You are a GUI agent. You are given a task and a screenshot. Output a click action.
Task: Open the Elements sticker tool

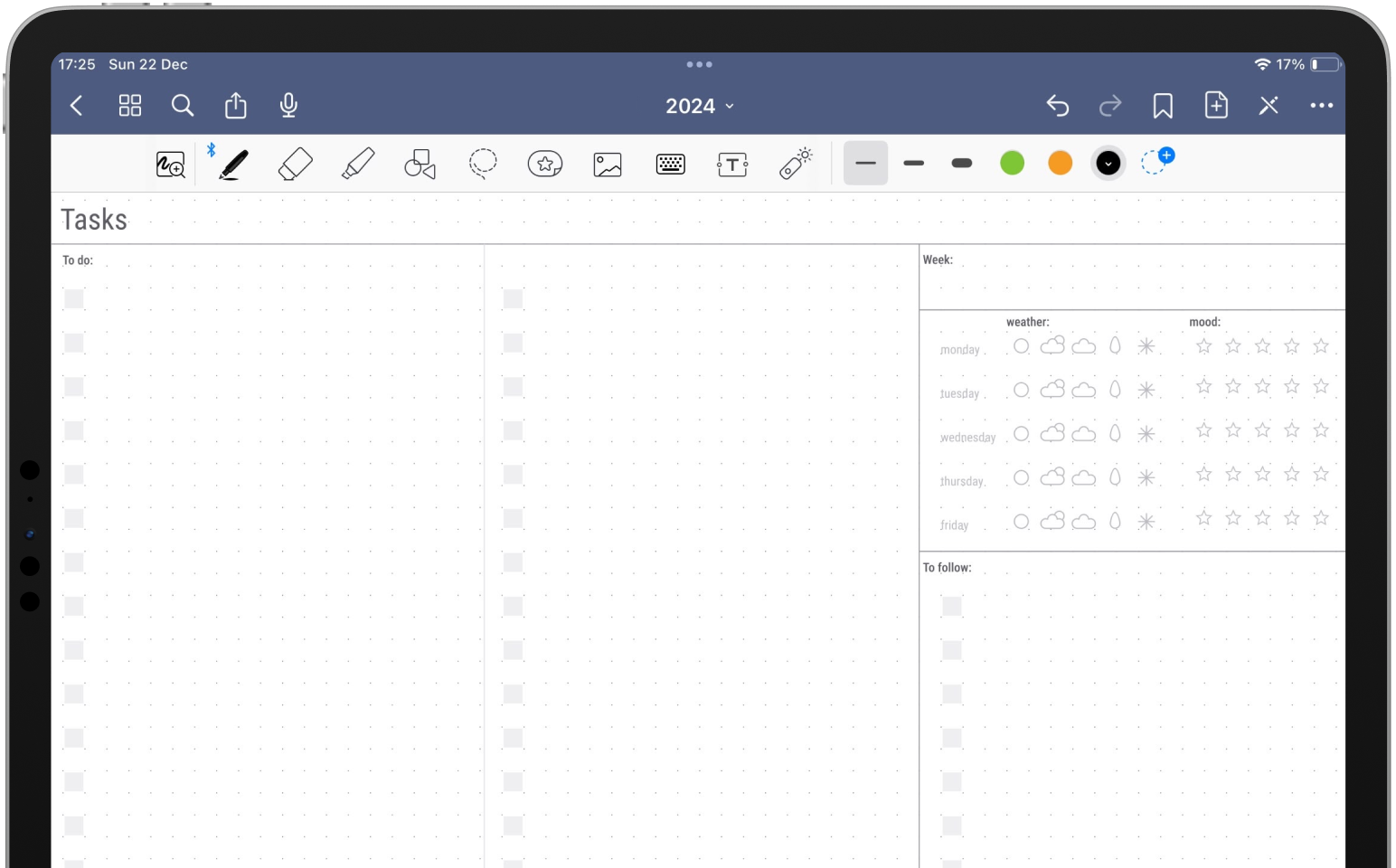coord(545,164)
